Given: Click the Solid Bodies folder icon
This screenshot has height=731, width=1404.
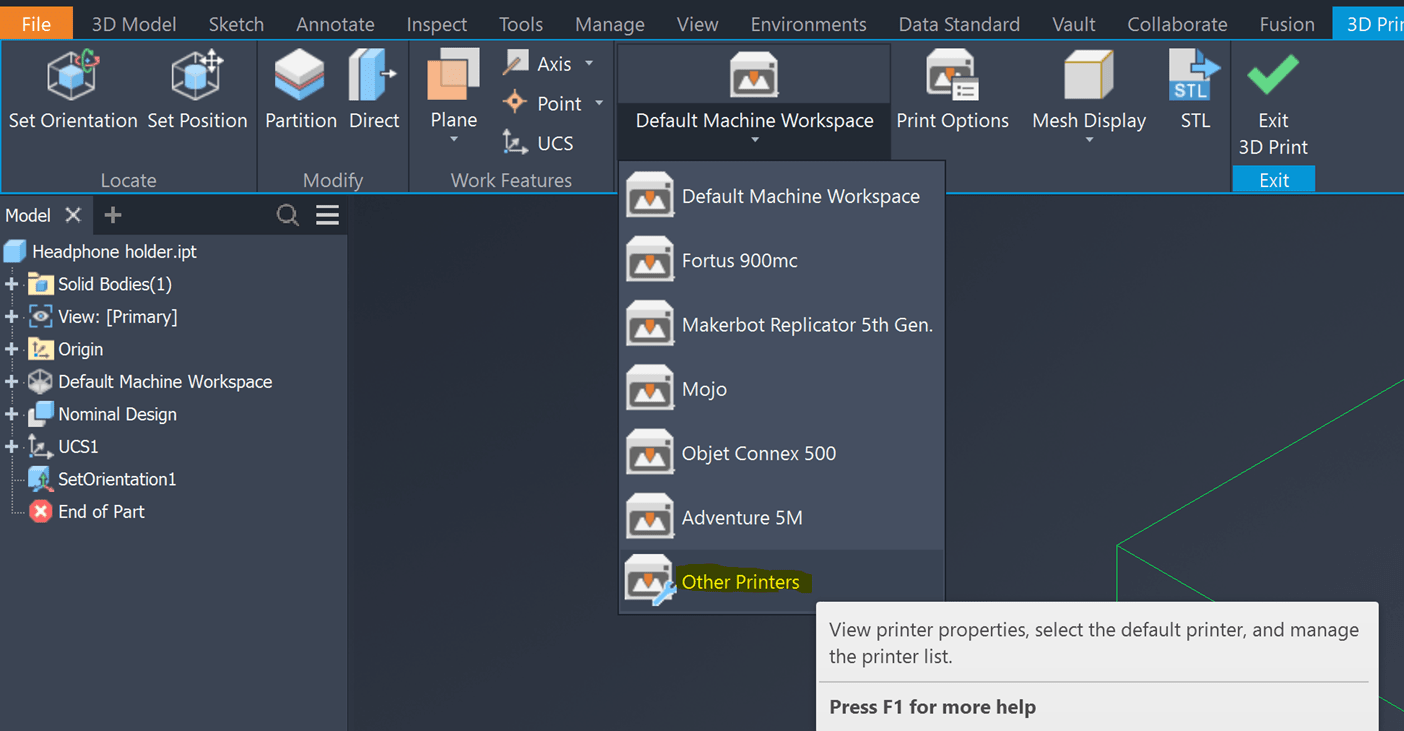Looking at the screenshot, I should point(40,284).
